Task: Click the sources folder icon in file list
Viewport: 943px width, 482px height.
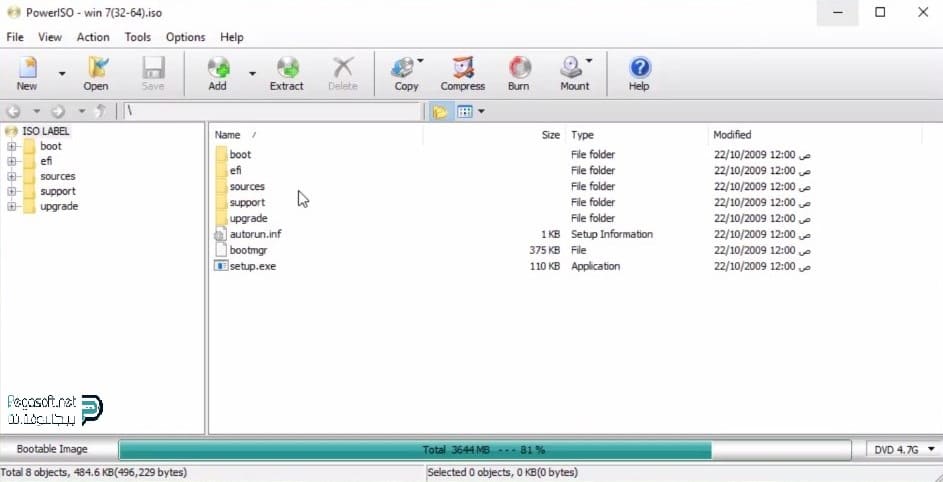Action: pos(221,187)
